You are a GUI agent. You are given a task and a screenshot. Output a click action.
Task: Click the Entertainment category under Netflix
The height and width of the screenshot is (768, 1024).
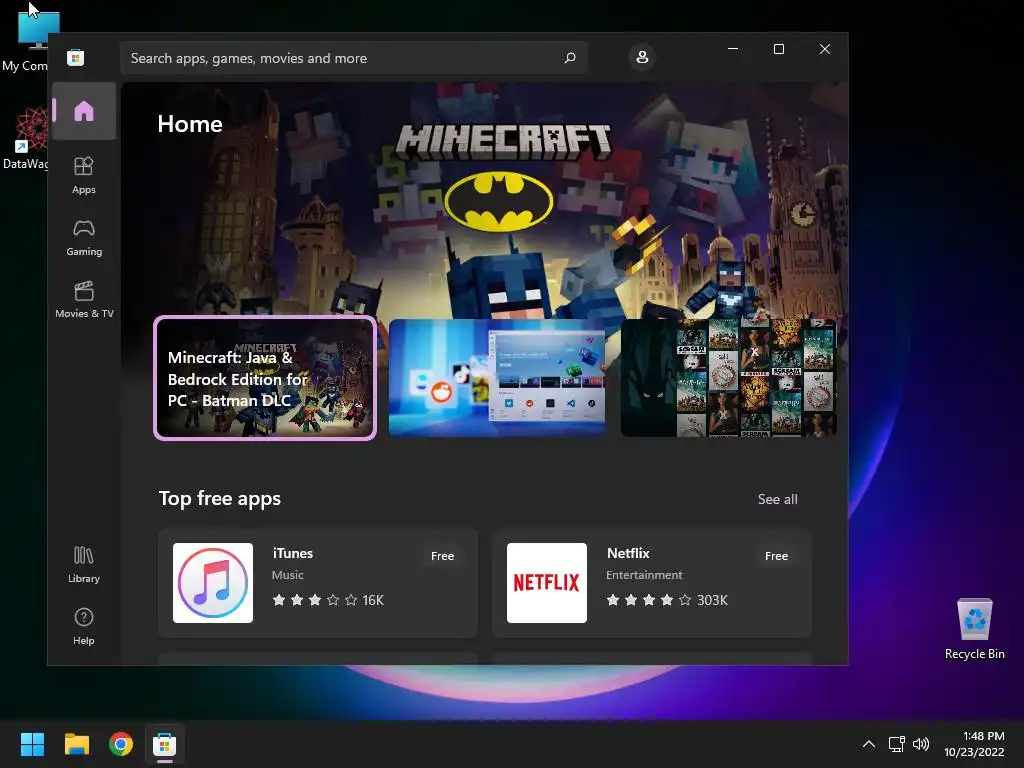tap(644, 575)
